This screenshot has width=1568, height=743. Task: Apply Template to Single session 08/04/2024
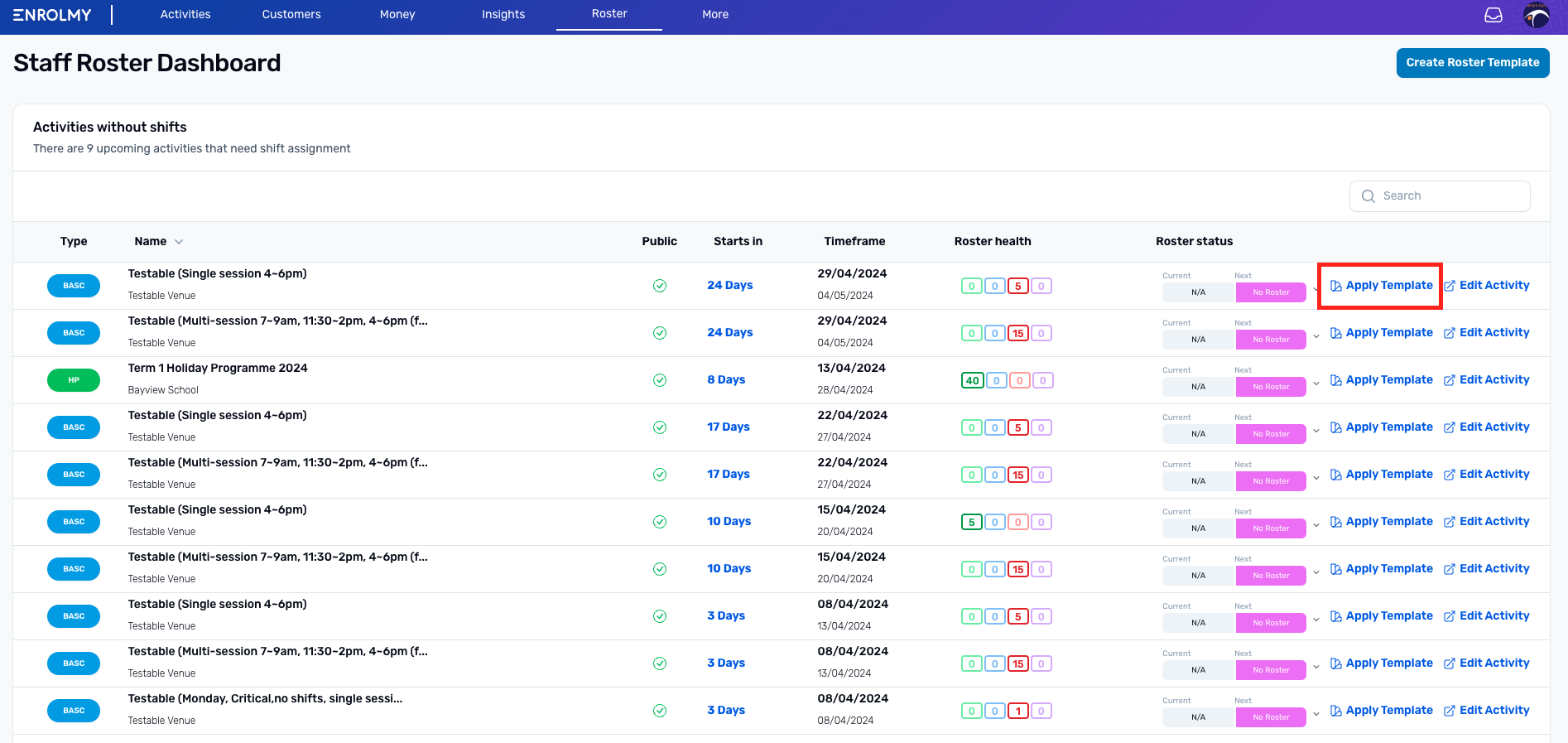[x=1382, y=616]
